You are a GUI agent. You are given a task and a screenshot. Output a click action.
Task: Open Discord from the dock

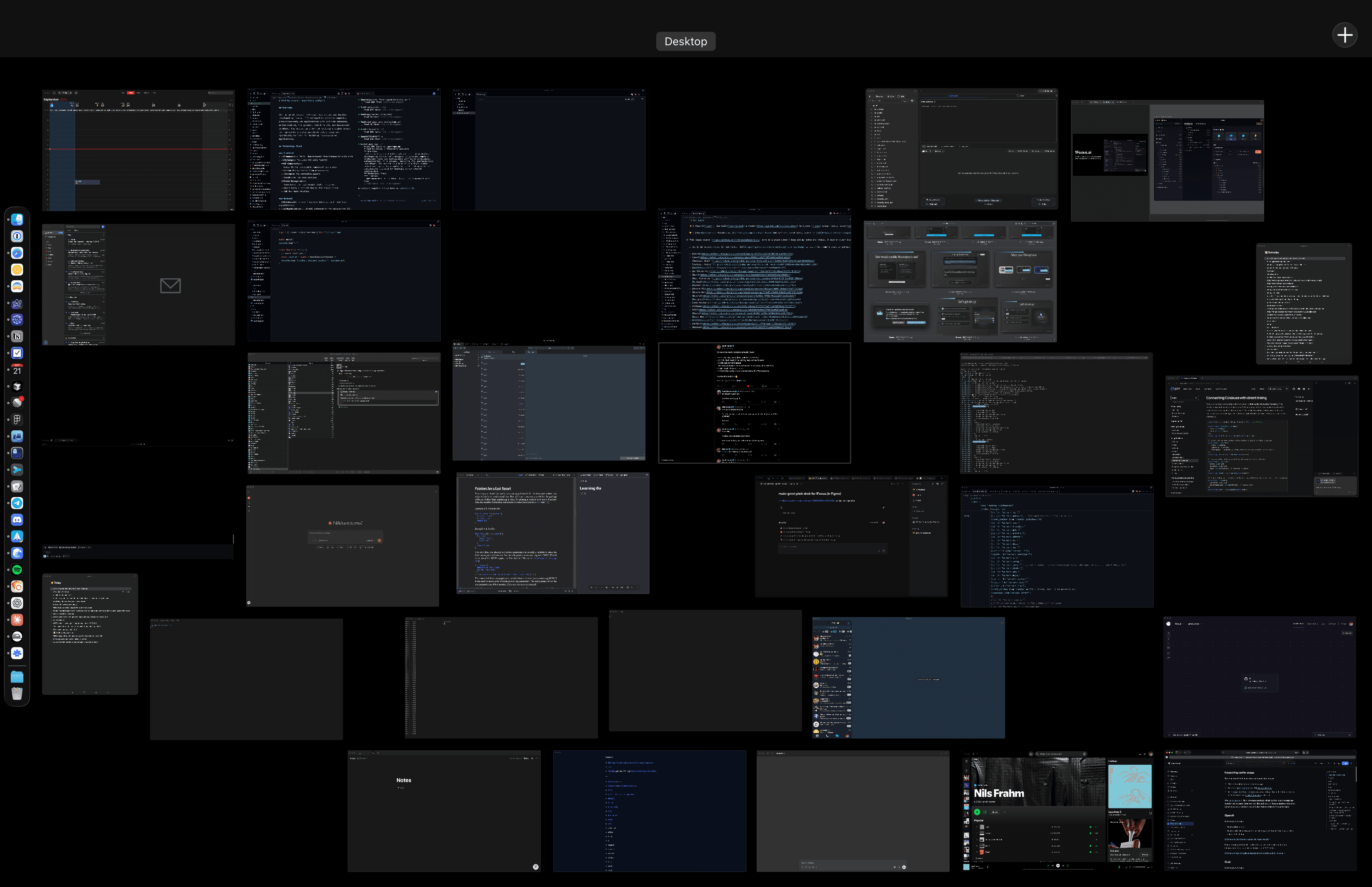click(x=17, y=519)
